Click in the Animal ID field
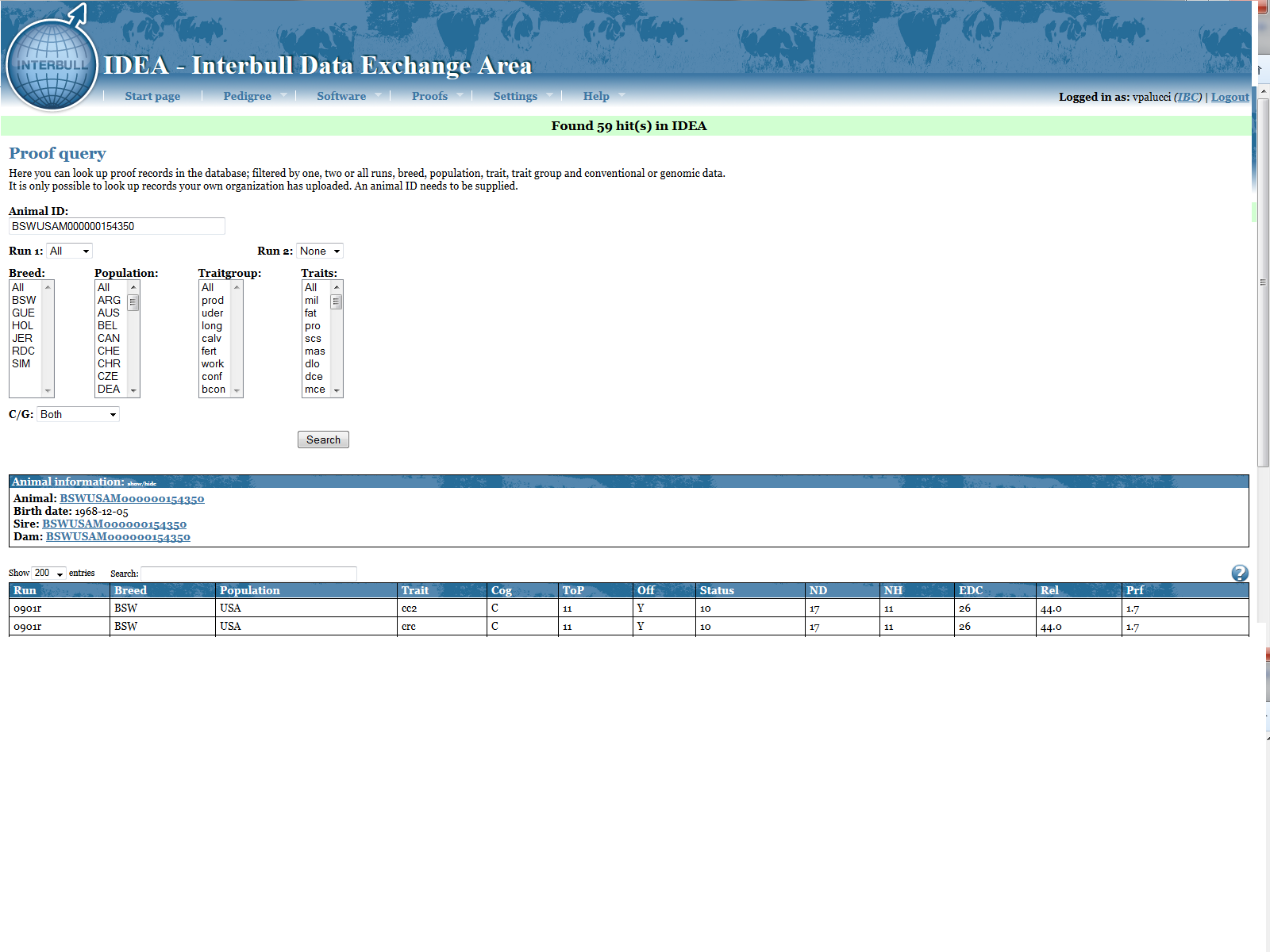 click(117, 226)
